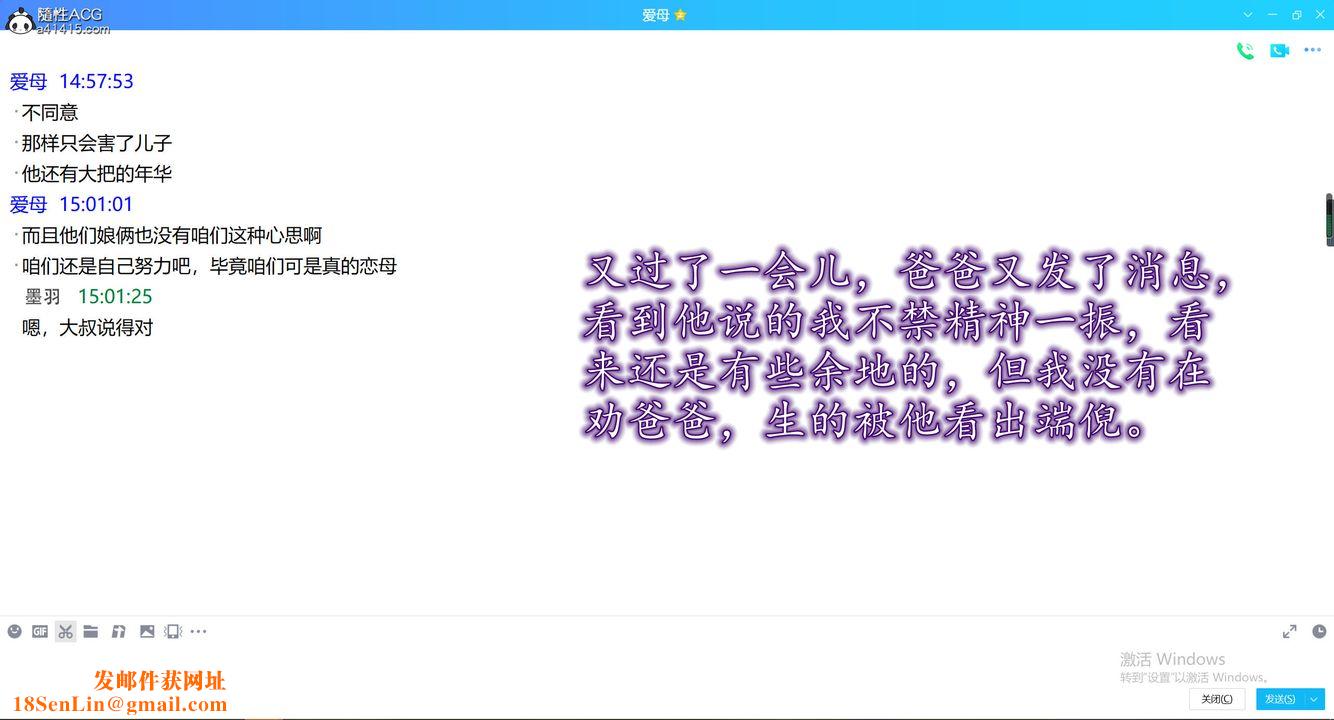Start a voice call

pyautogui.click(x=1245, y=49)
